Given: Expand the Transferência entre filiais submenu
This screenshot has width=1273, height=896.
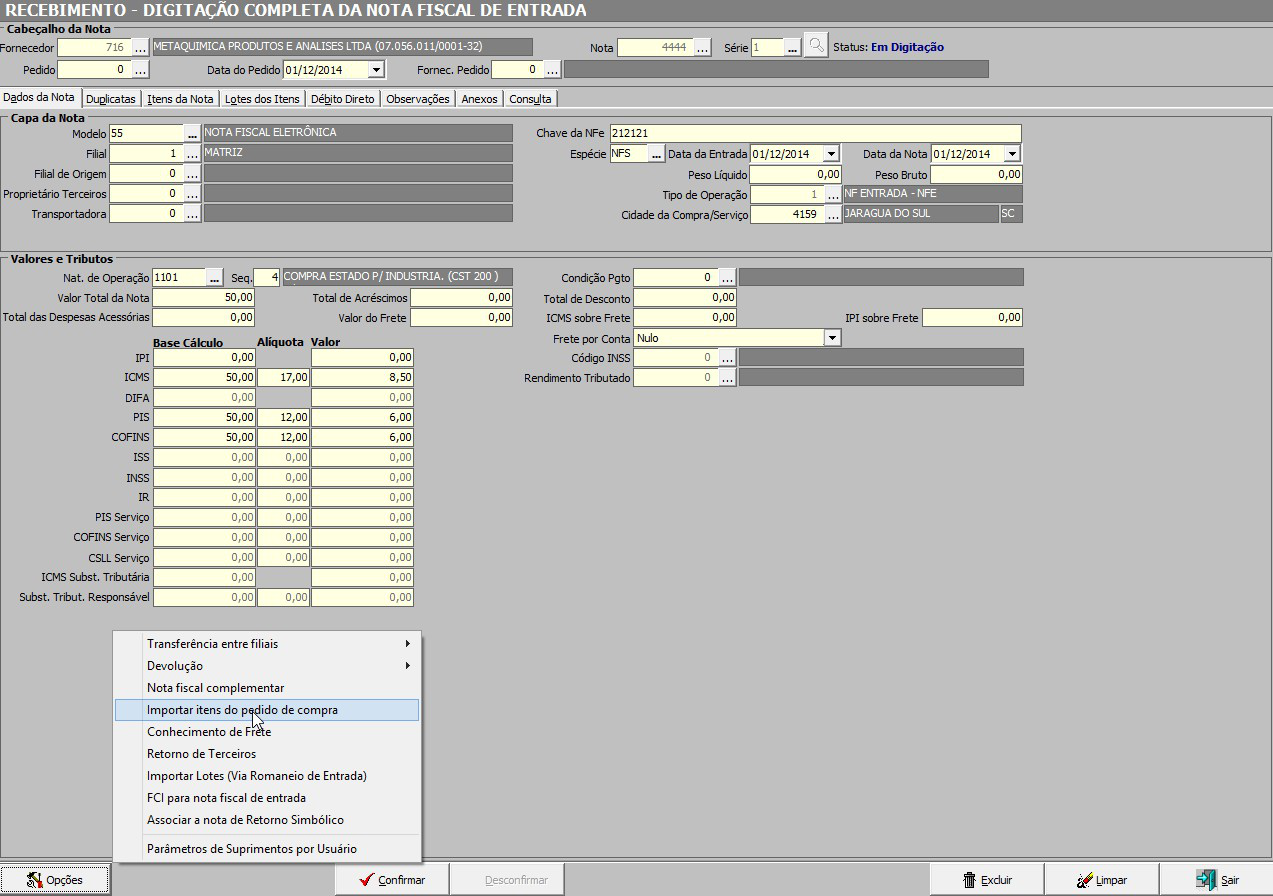Looking at the screenshot, I should pyautogui.click(x=407, y=644).
